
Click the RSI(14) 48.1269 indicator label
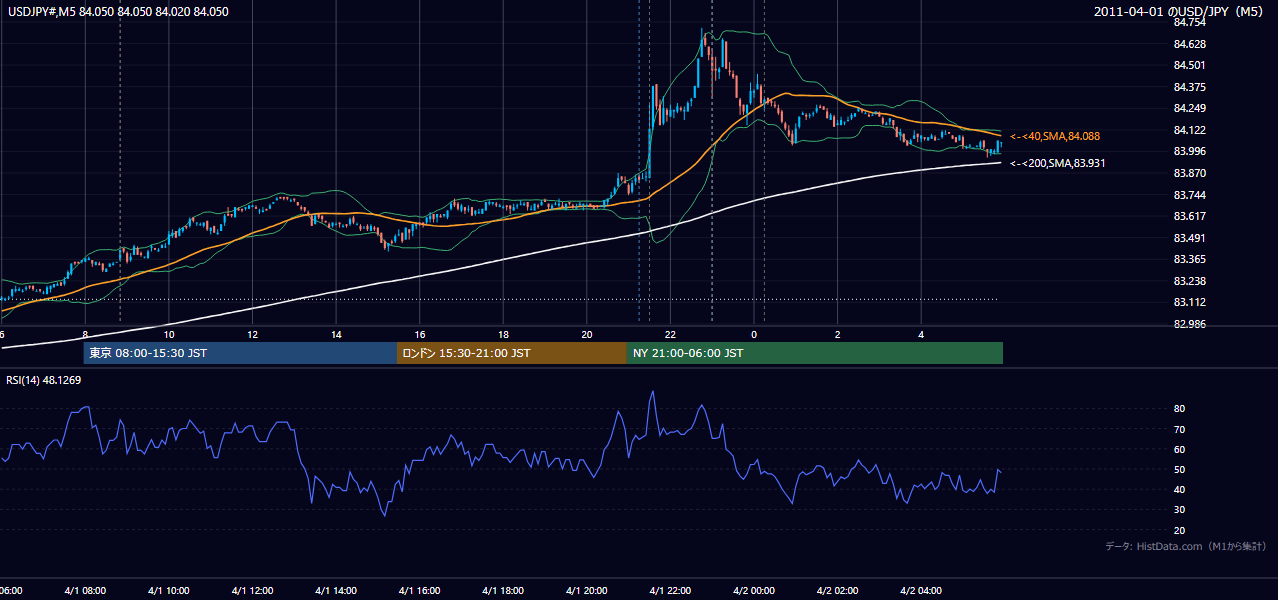(x=44, y=380)
